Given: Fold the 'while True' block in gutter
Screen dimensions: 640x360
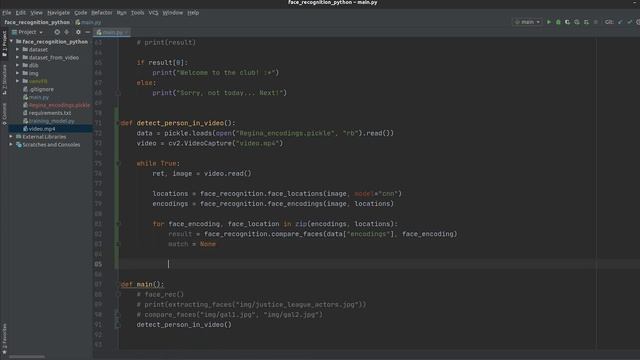Looking at the screenshot, I should point(118,163).
